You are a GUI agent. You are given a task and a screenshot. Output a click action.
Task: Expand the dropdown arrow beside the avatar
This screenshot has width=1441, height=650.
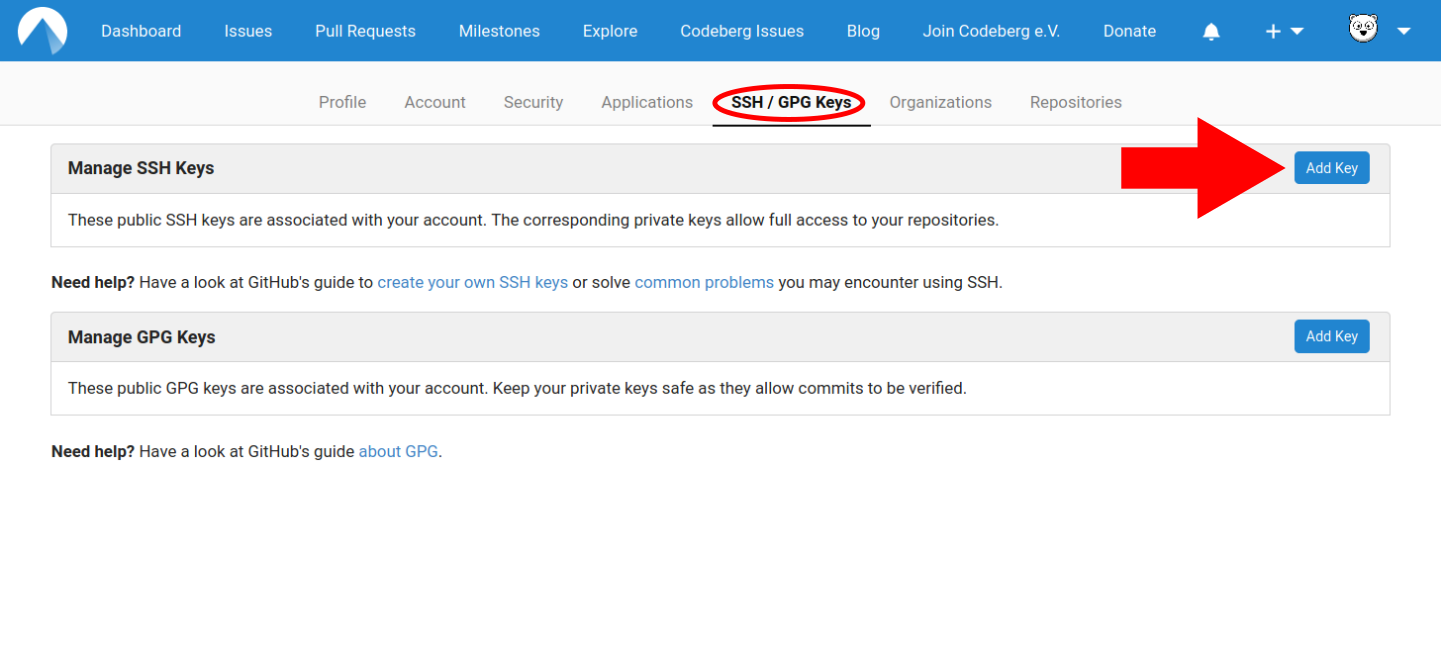click(x=1404, y=31)
